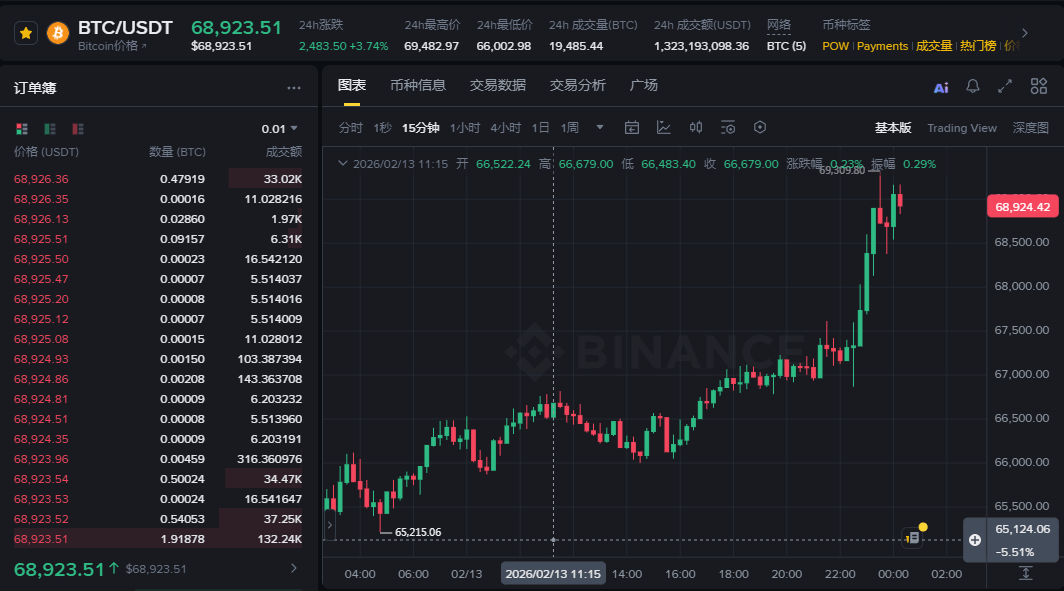Viewport: 1064px width, 591px height.
Task: Open the Bitcoin价格 link
Action: pos(112,46)
